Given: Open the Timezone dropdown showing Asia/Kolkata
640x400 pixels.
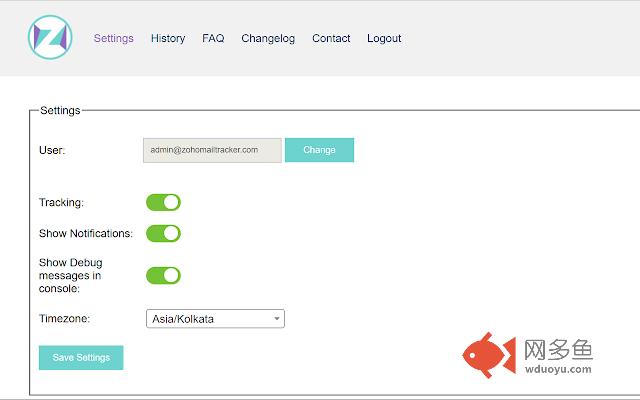Looking at the screenshot, I should coord(215,319).
